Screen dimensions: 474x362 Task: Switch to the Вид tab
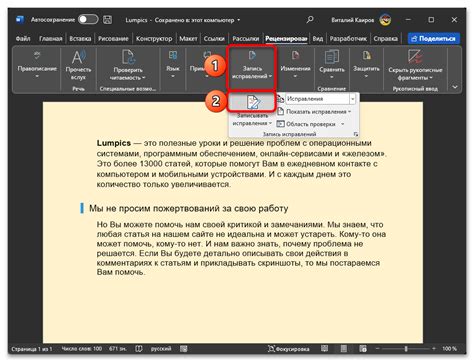pos(318,39)
